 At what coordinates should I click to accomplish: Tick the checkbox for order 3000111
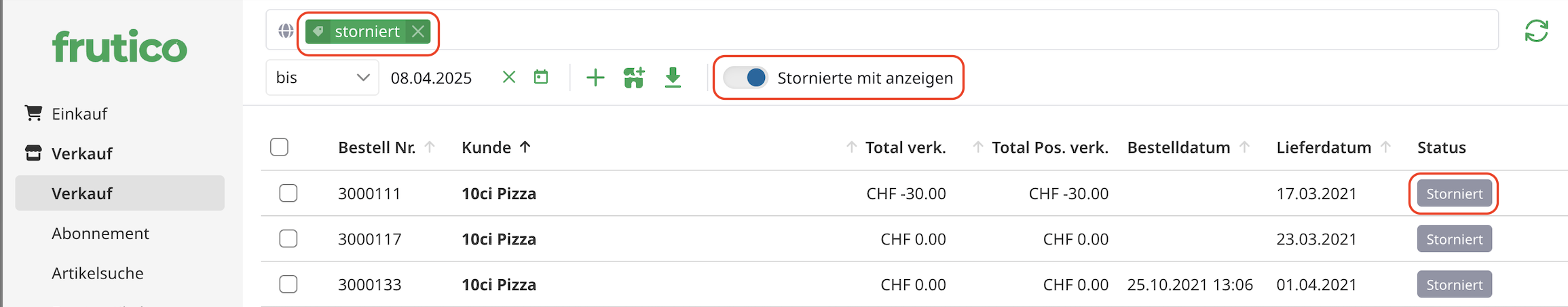(x=288, y=194)
